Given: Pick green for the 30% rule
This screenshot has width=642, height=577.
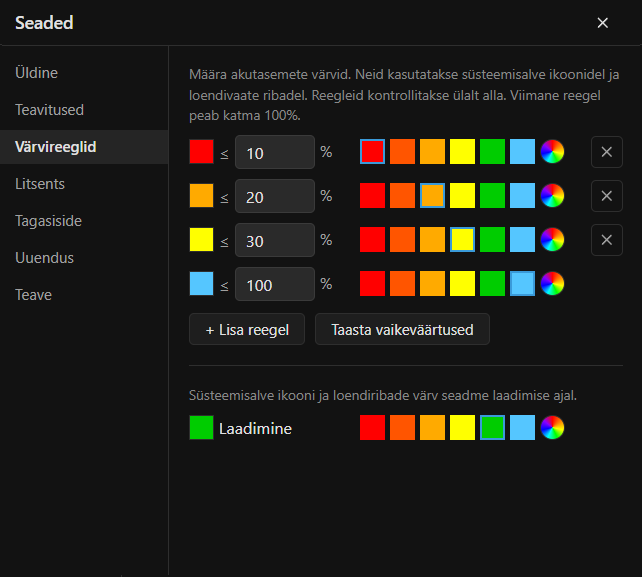Looking at the screenshot, I should point(492,240).
